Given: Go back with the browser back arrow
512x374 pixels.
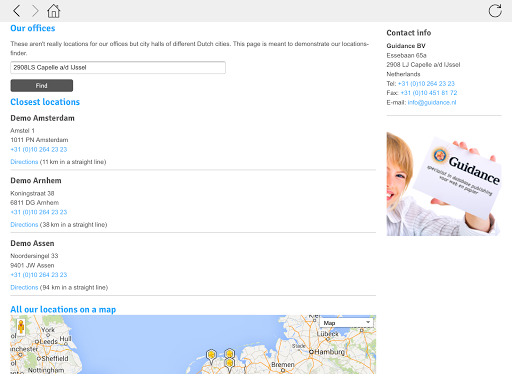Looking at the screenshot, I should [x=17, y=11].
